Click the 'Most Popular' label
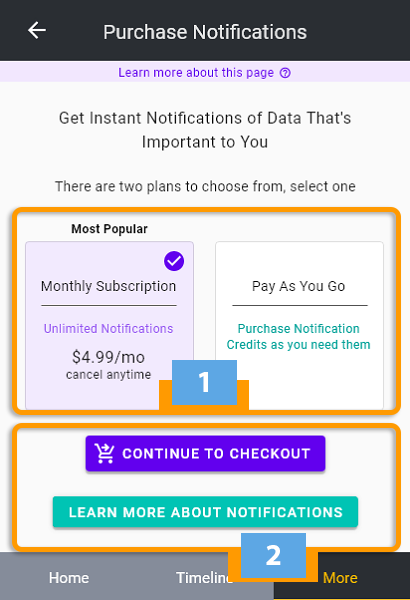 [109, 229]
